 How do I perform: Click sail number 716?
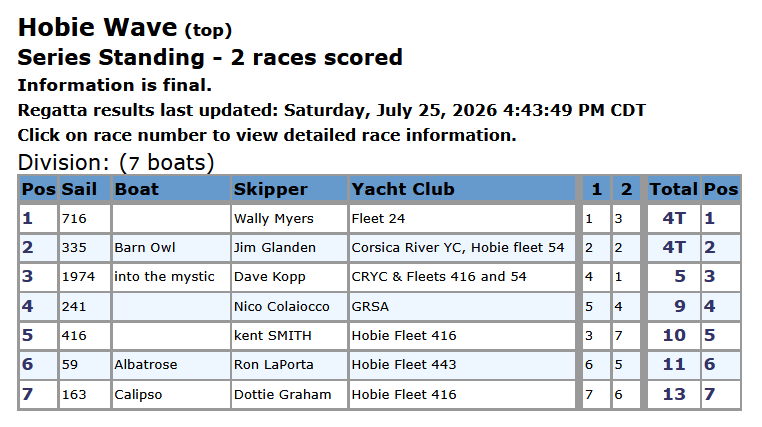pos(74,219)
